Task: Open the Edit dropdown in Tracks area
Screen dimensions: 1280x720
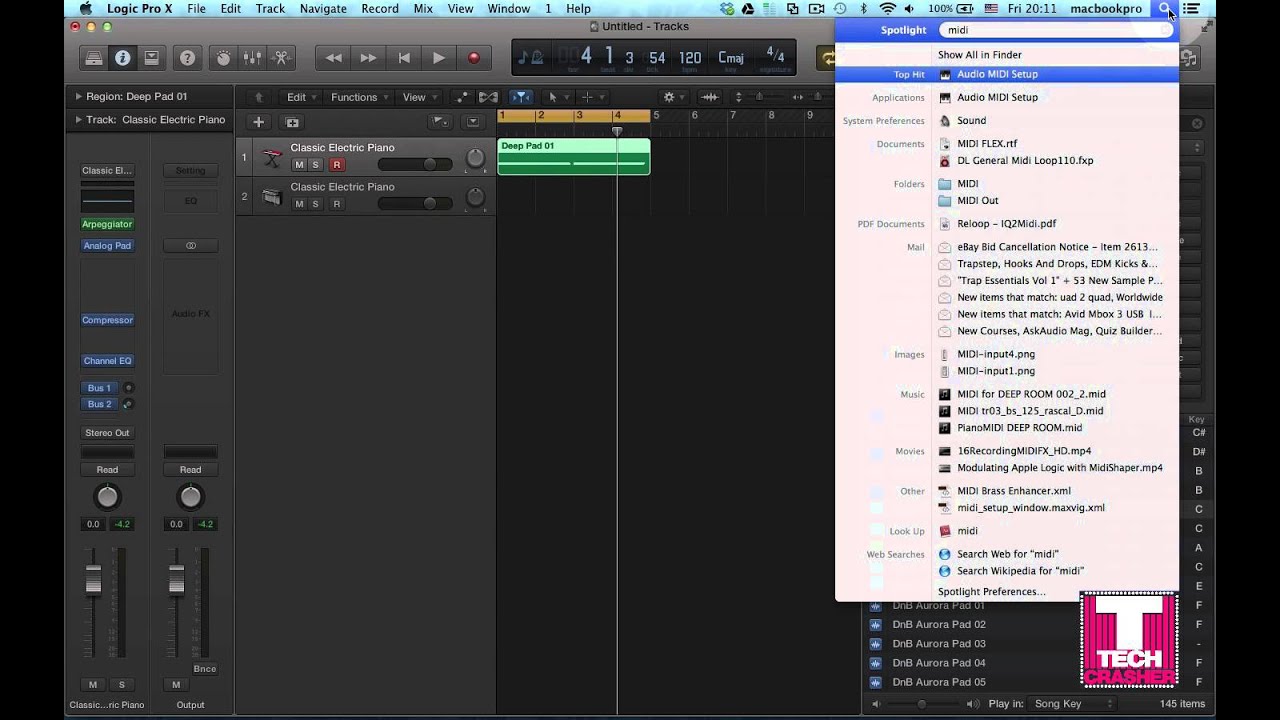Action: 300,97
